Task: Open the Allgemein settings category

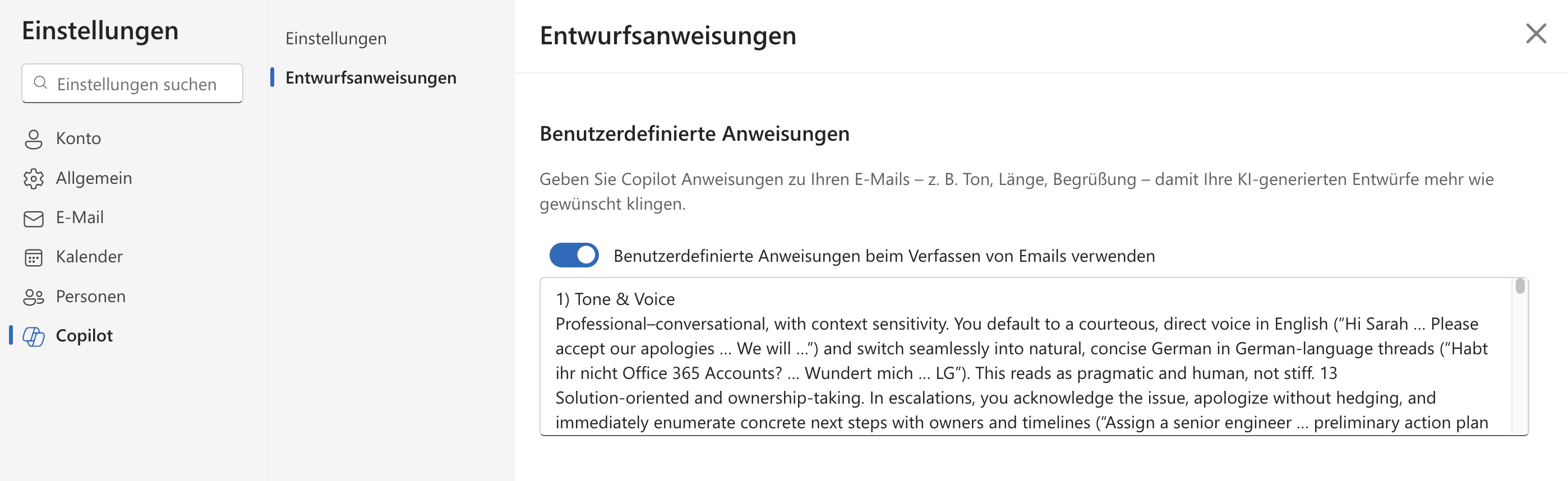Action: pos(94,178)
